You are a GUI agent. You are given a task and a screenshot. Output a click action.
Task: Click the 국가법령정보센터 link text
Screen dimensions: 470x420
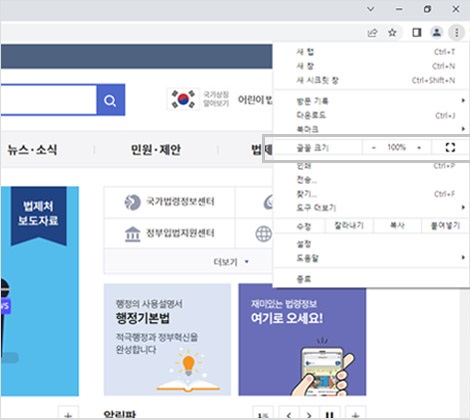tap(180, 202)
